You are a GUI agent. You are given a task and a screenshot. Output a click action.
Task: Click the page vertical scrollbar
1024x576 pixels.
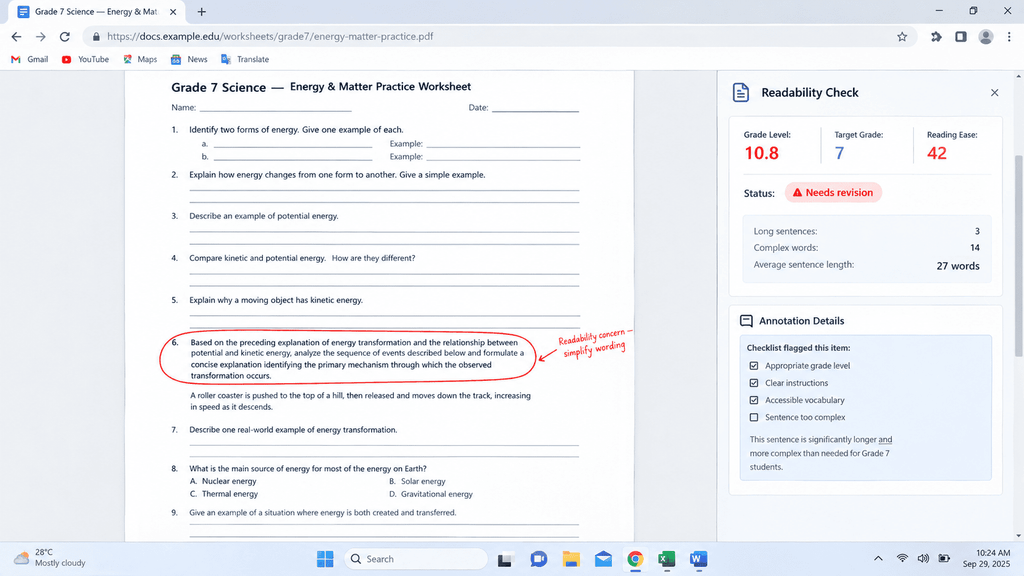coord(1019,255)
